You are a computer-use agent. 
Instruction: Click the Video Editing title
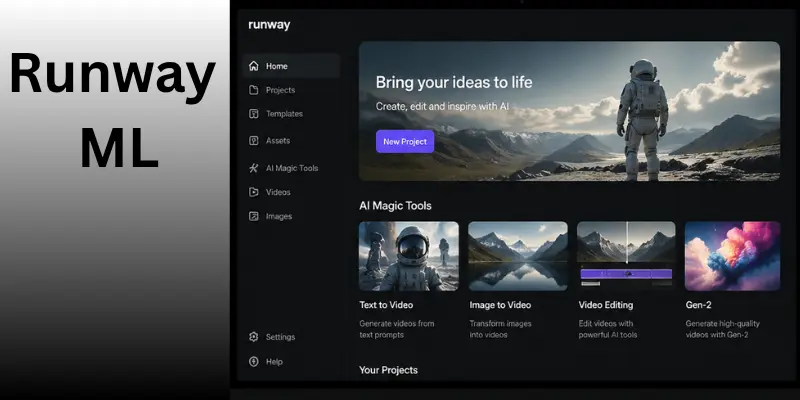click(606, 305)
